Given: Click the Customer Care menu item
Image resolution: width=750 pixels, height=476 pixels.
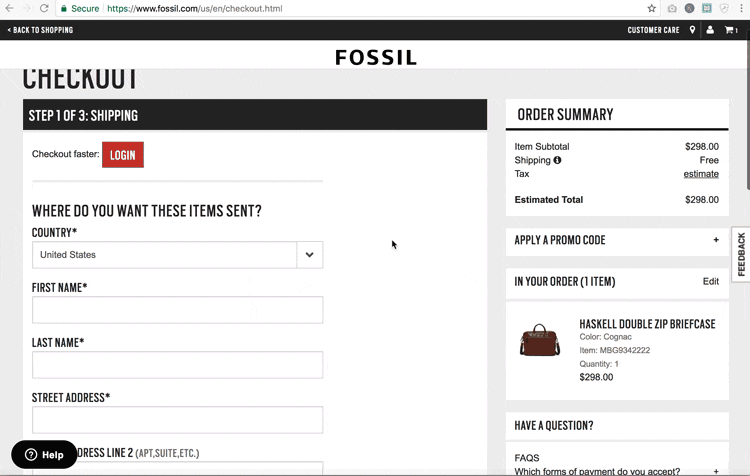Looking at the screenshot, I should 653,30.
